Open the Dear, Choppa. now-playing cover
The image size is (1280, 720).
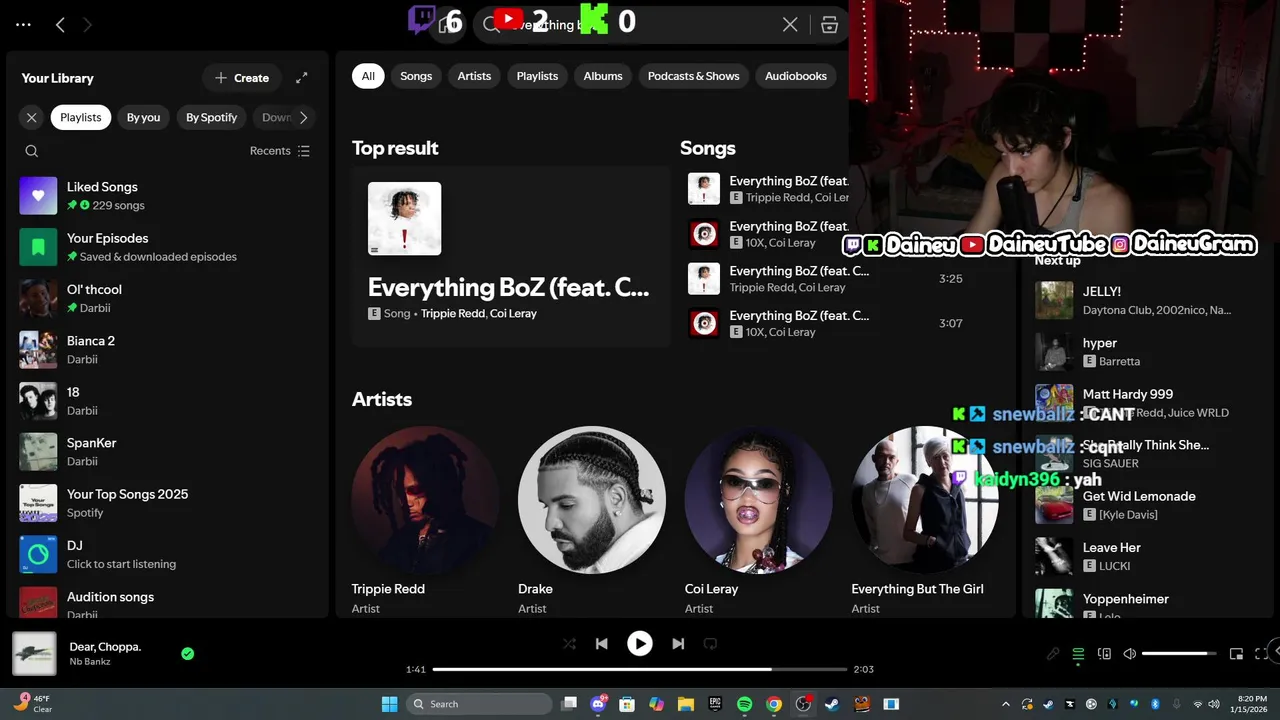click(34, 654)
